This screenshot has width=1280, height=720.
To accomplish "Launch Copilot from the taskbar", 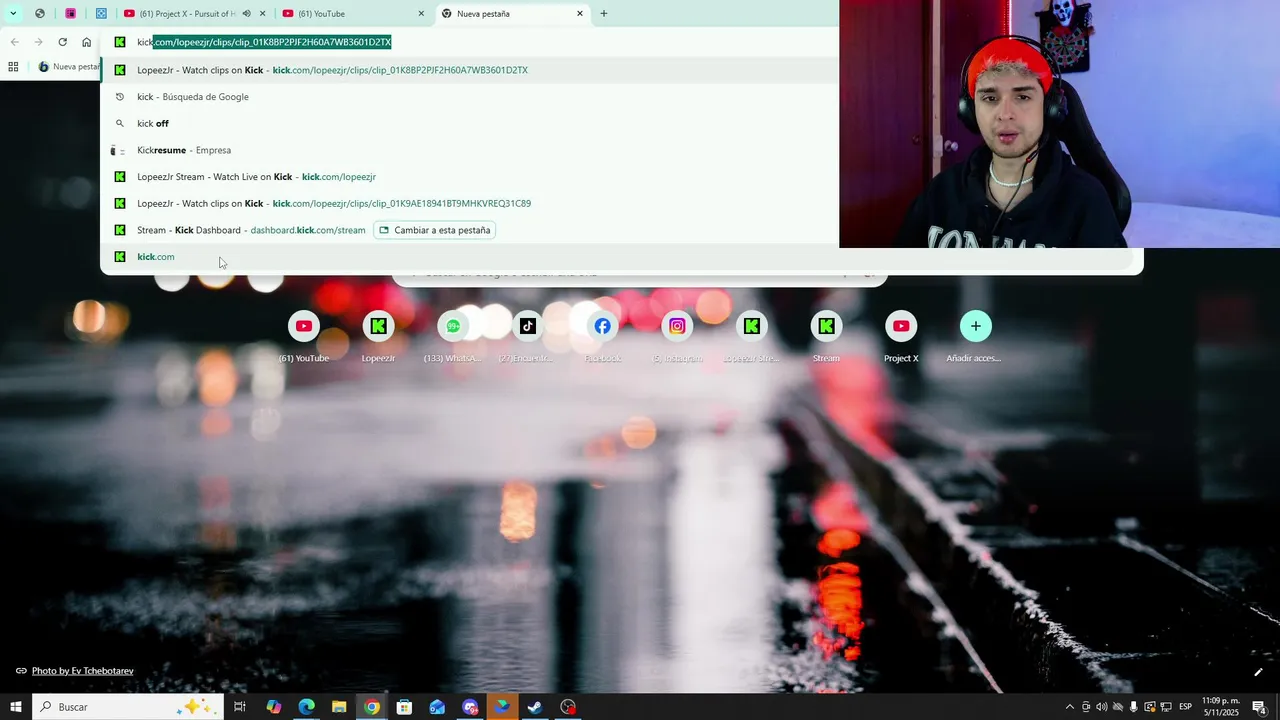I will click(273, 707).
